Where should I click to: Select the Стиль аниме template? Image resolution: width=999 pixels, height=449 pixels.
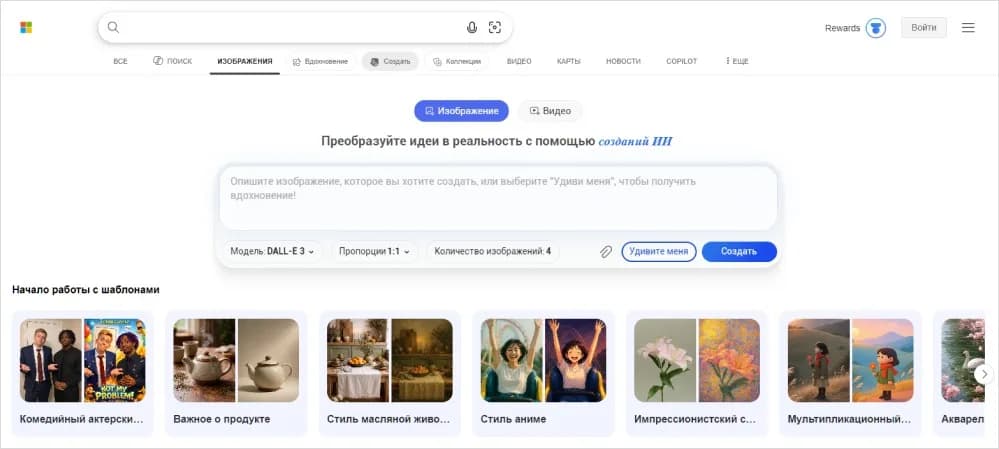coord(543,375)
